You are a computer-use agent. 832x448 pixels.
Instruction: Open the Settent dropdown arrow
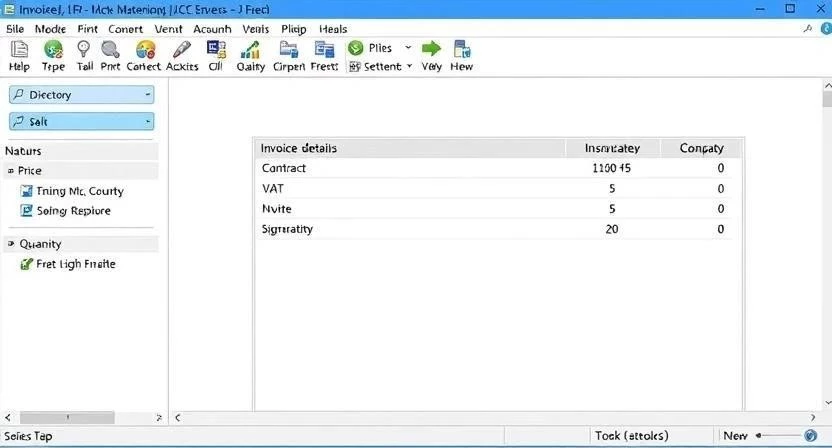point(409,66)
